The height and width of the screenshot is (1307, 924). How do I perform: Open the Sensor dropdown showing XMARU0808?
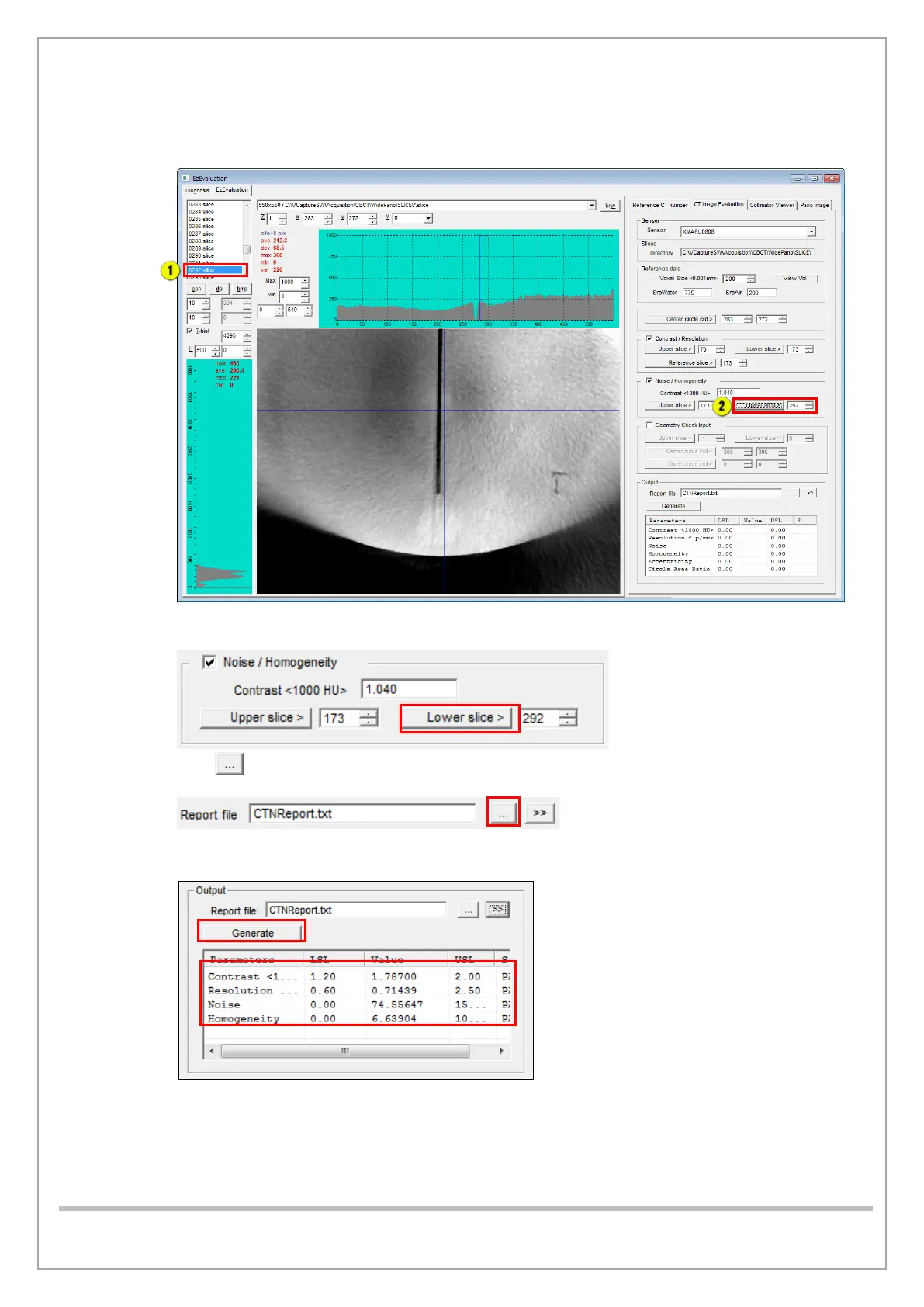coord(748,231)
